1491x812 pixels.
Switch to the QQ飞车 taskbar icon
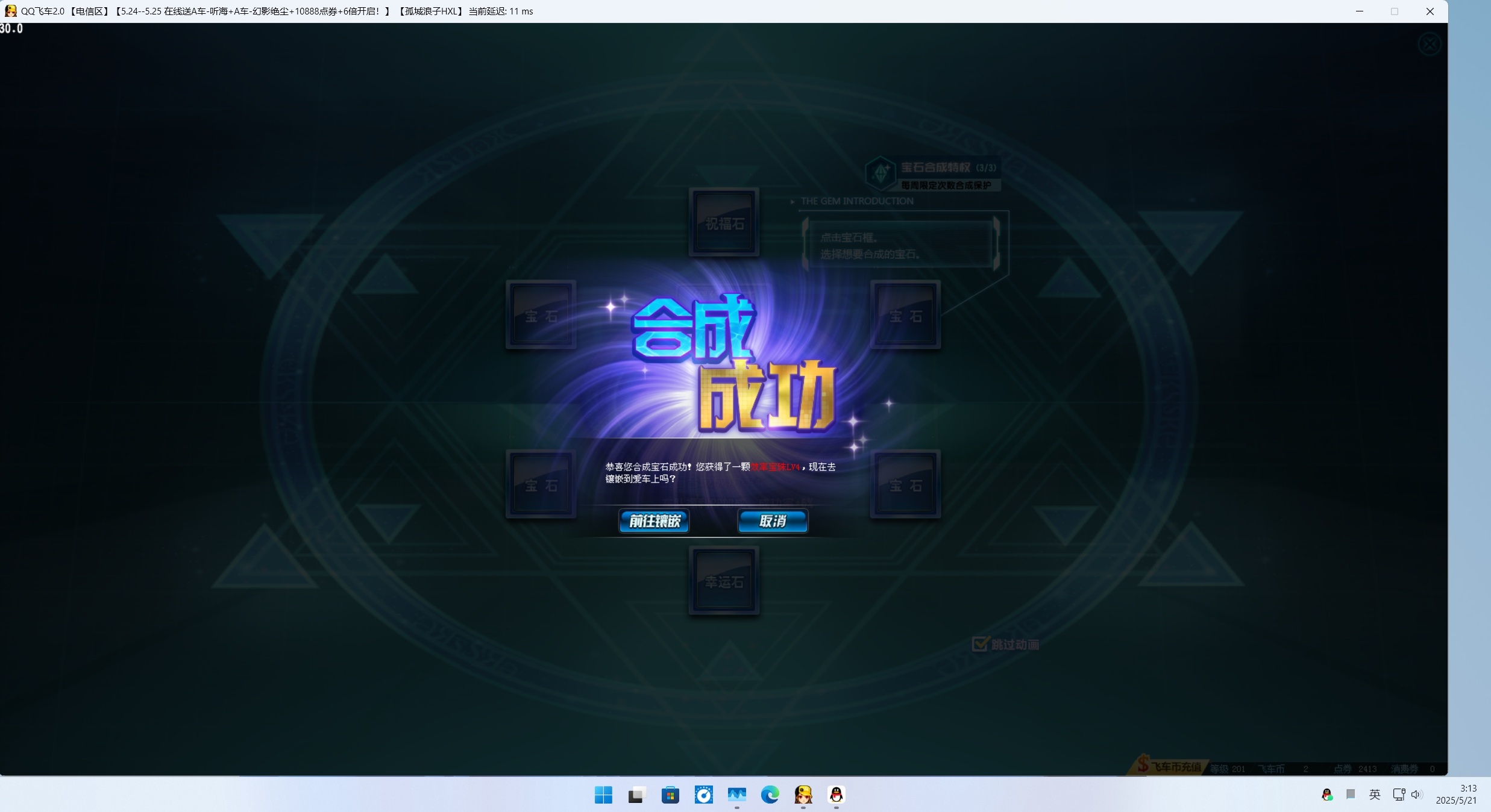[x=803, y=795]
